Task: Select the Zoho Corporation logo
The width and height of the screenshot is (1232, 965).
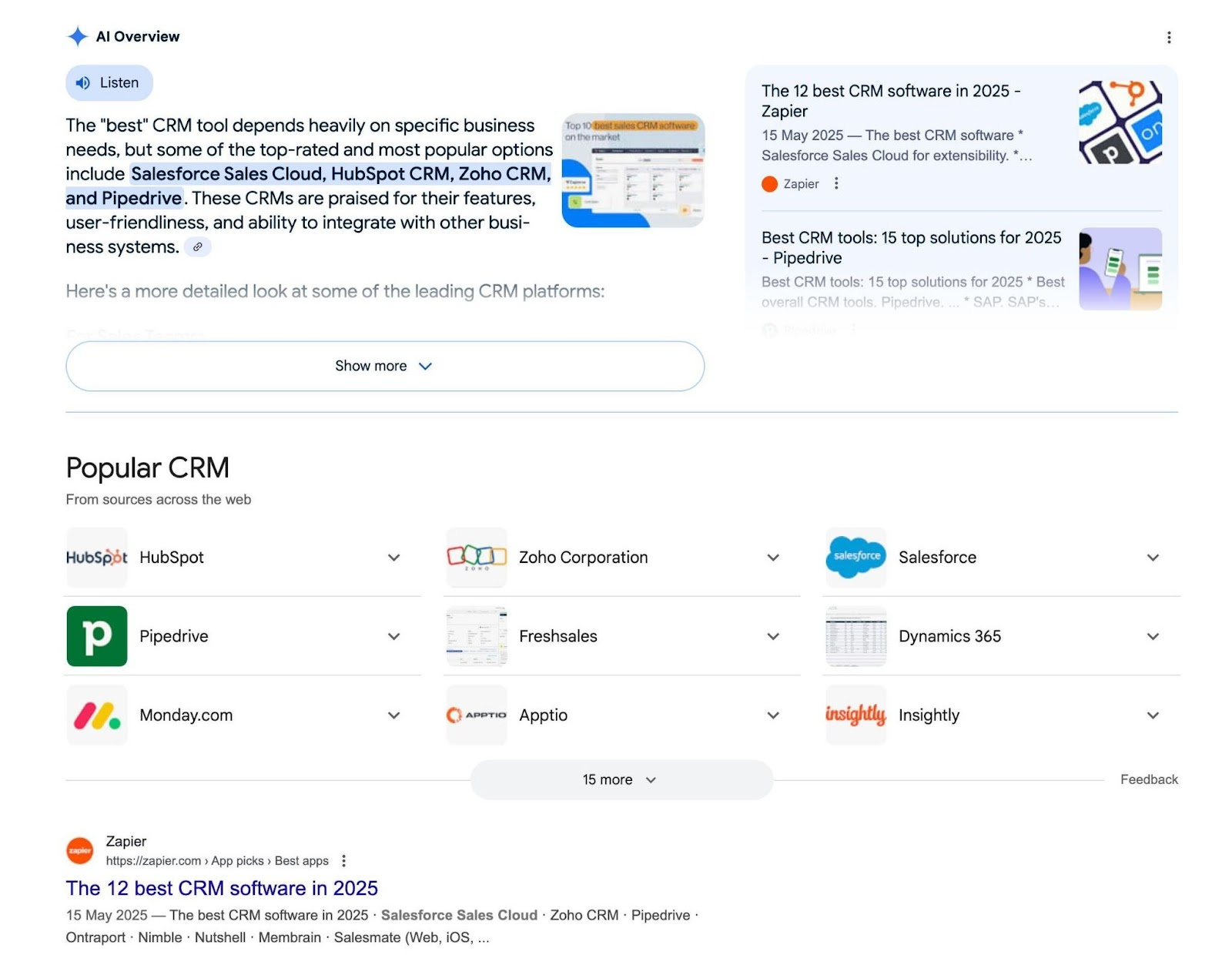Action: (476, 557)
